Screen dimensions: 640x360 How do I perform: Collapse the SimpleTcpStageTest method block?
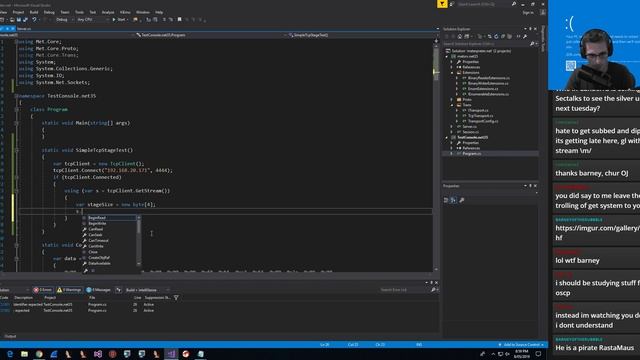pos(16,150)
